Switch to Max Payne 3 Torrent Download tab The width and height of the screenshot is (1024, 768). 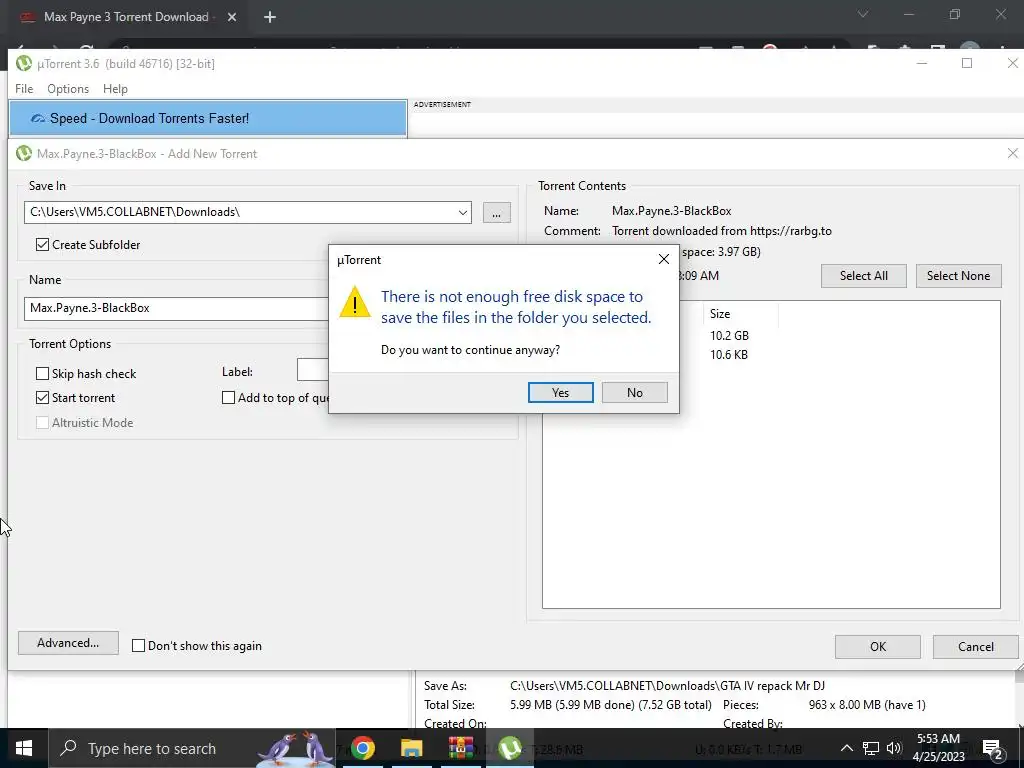126,17
